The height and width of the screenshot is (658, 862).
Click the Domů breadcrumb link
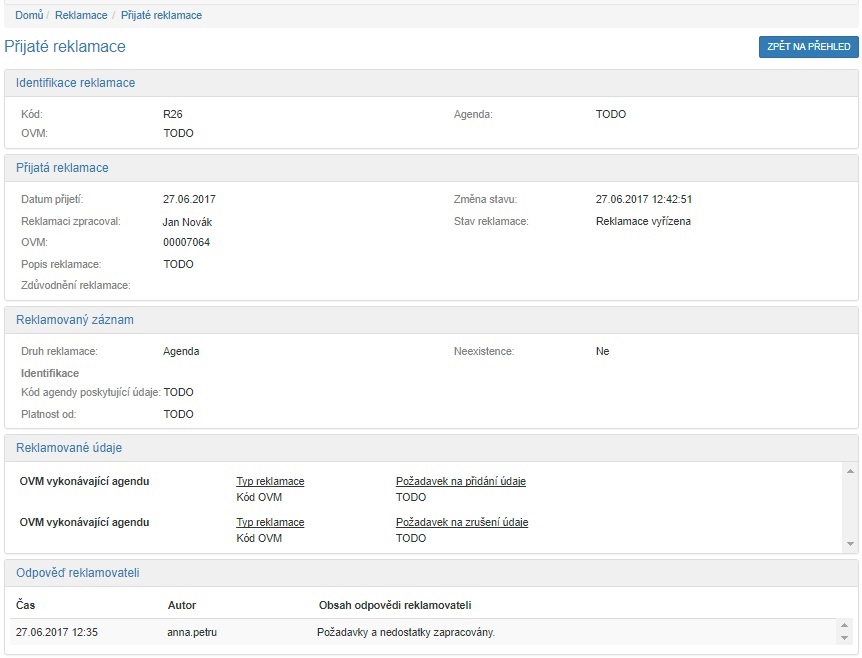29,16
